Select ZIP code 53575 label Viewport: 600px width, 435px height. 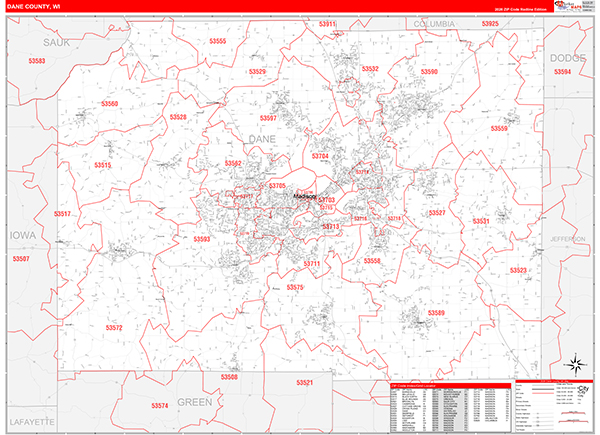(295, 287)
